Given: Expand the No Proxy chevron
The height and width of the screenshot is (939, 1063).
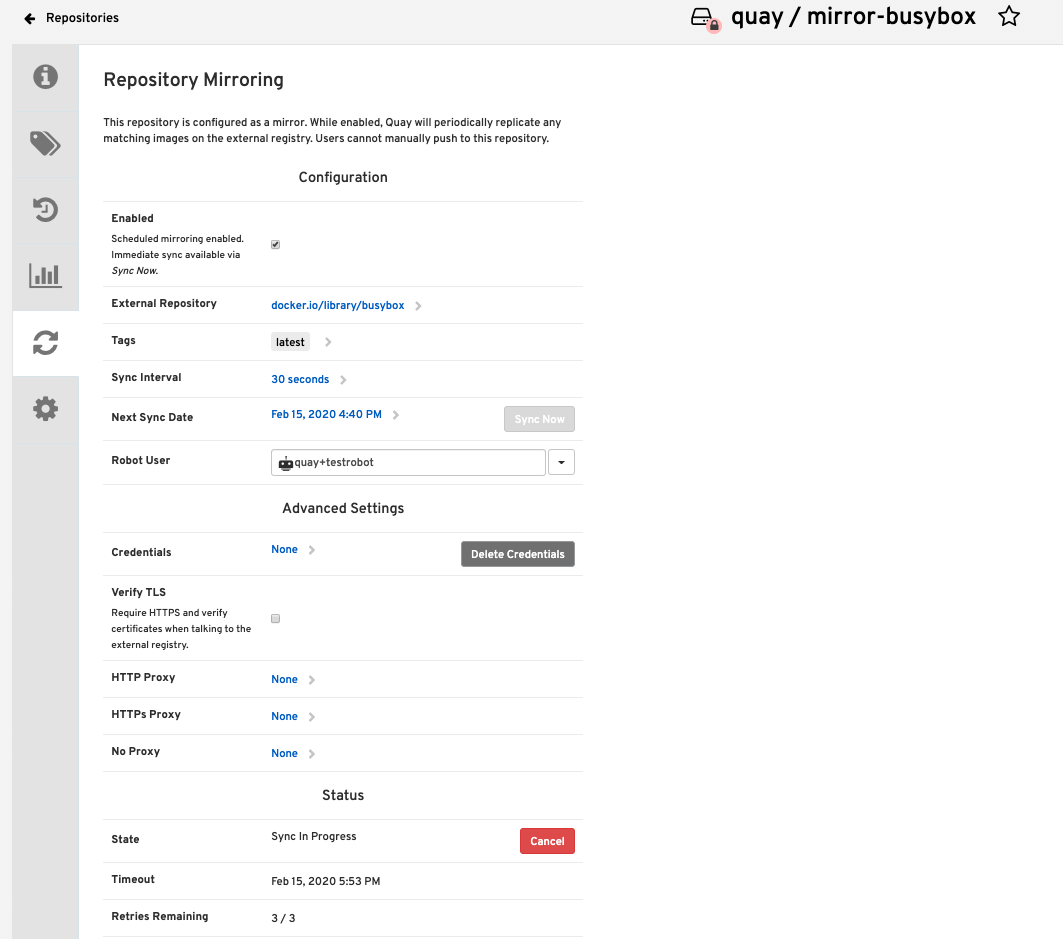Looking at the screenshot, I should (312, 754).
